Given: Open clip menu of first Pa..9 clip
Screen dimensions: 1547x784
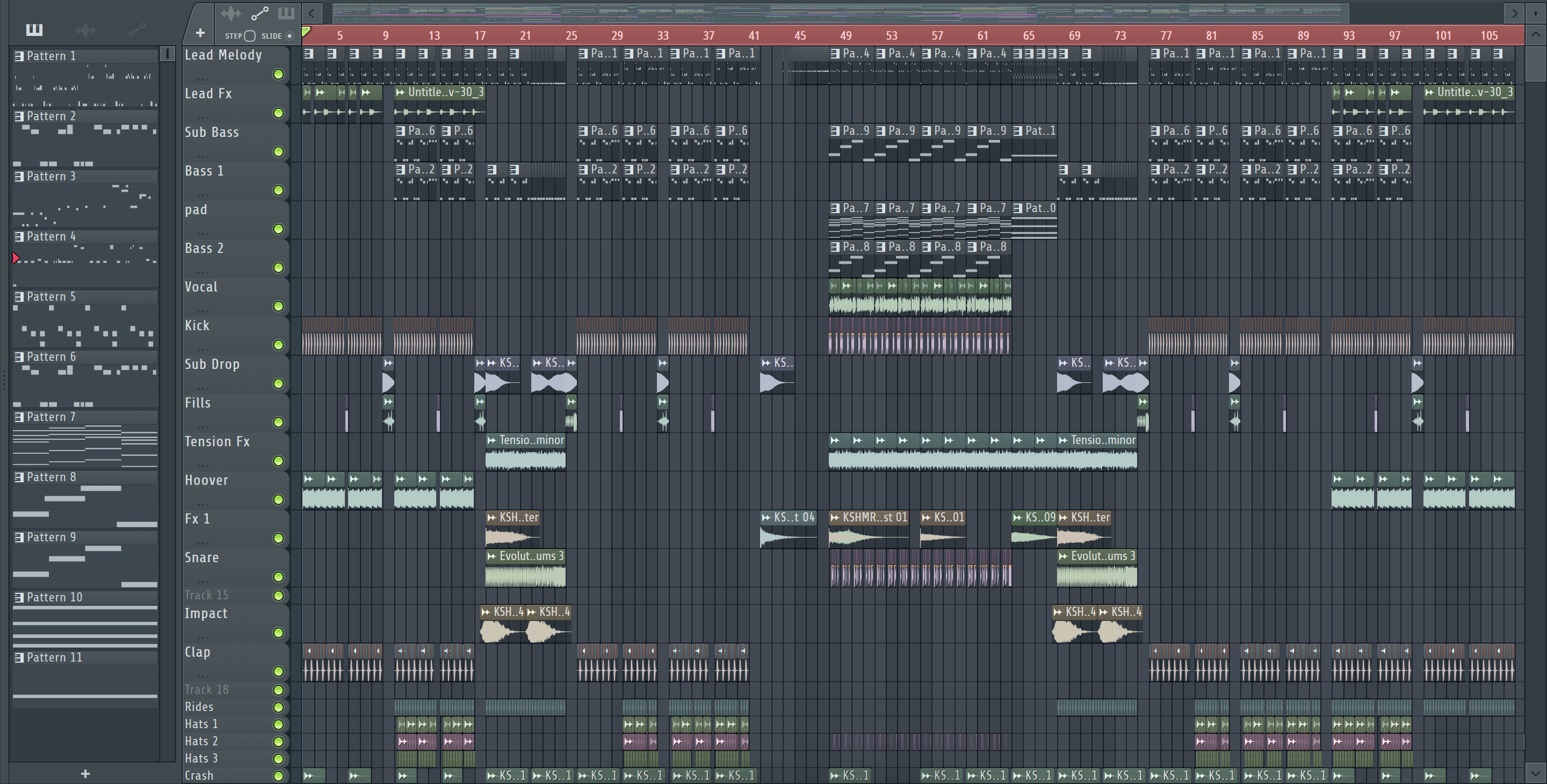Looking at the screenshot, I should click(x=835, y=131).
